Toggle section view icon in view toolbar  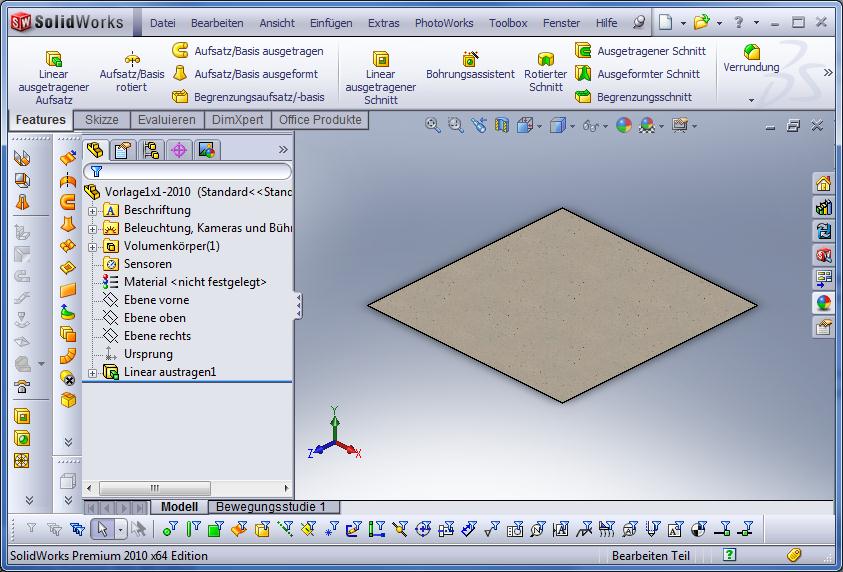point(502,125)
